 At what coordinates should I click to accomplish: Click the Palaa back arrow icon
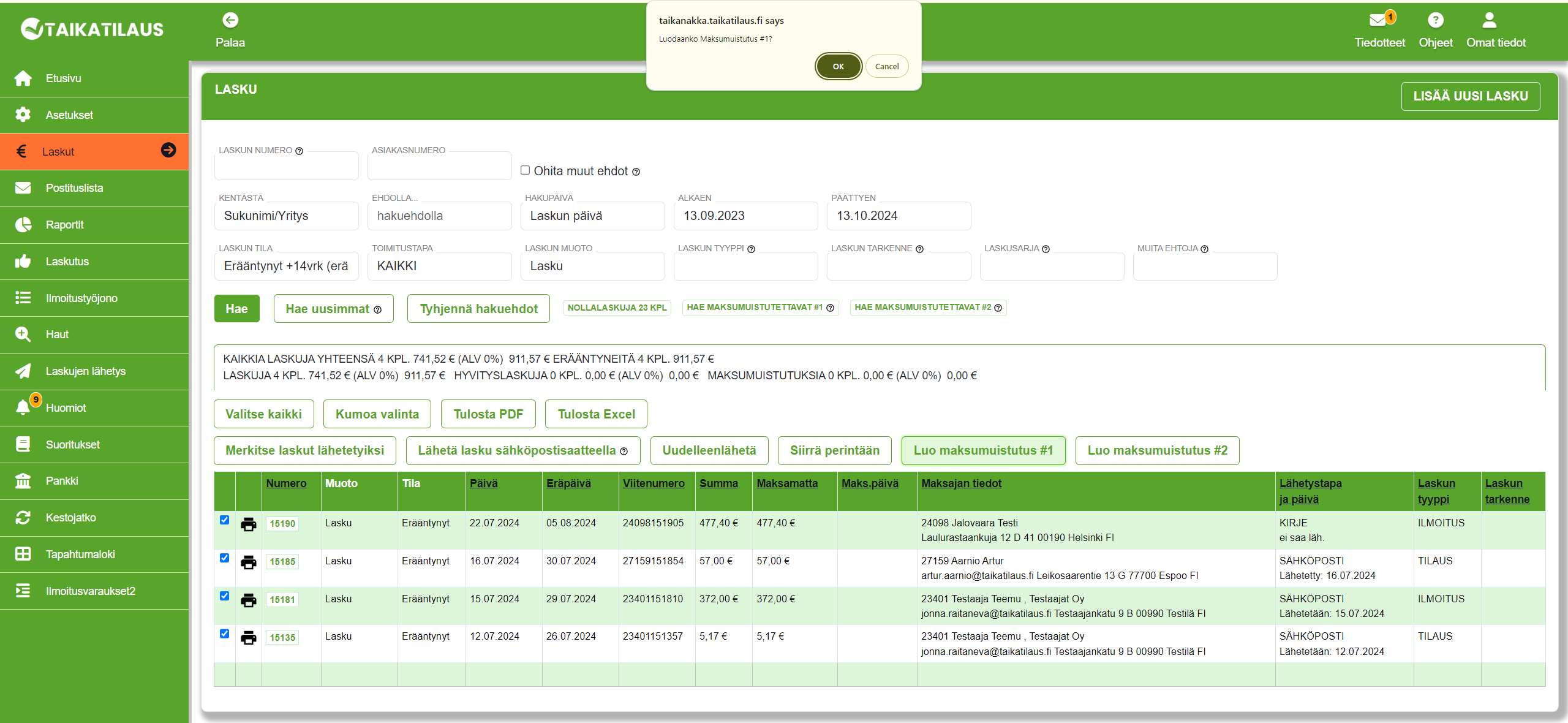tap(230, 20)
